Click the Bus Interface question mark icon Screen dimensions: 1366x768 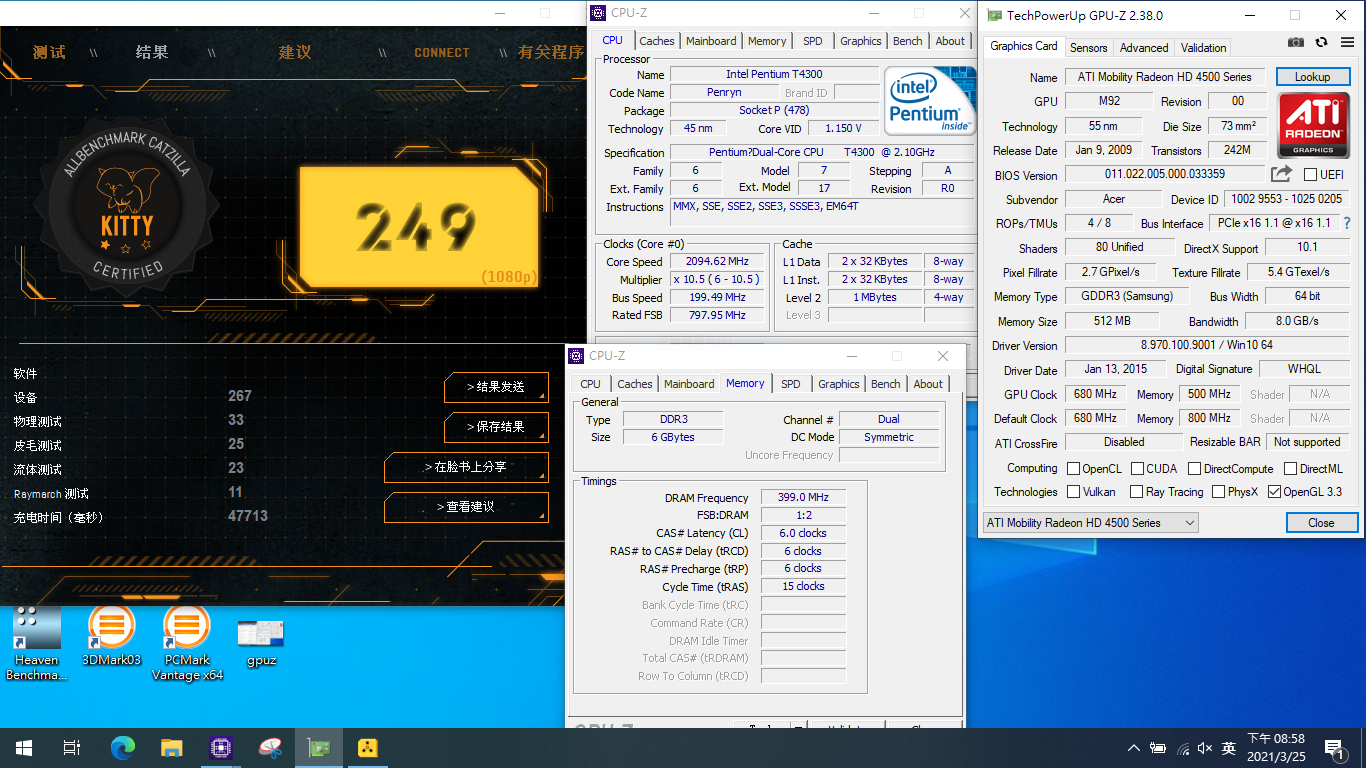(1347, 223)
